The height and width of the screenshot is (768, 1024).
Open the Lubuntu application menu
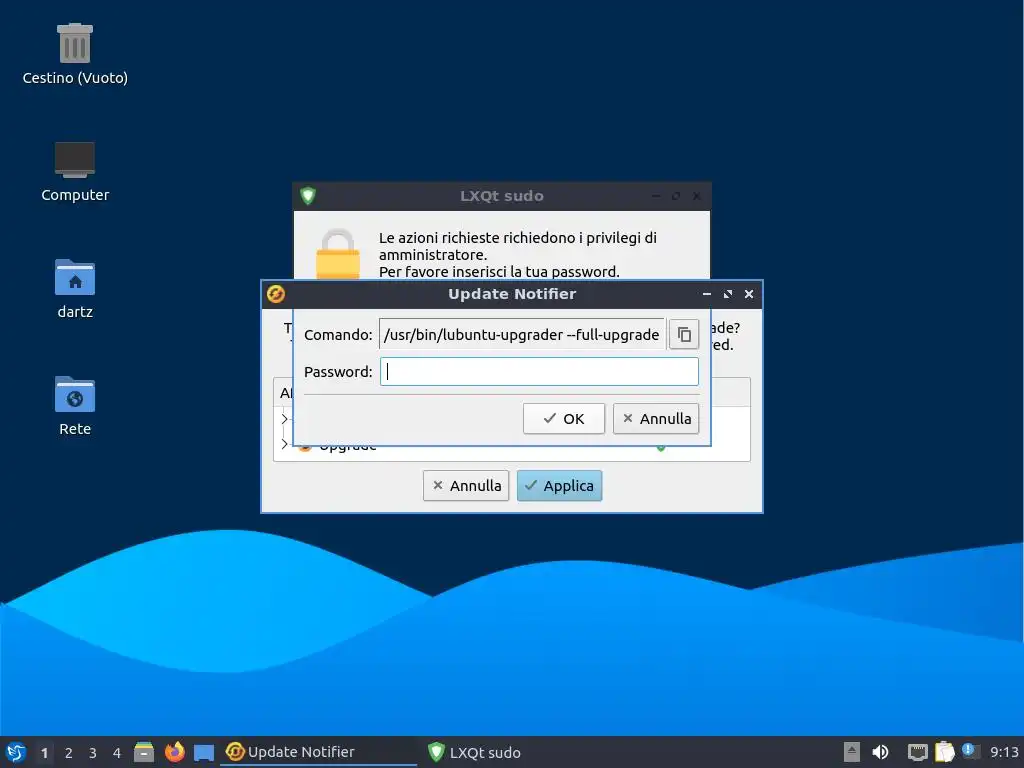tap(16, 752)
